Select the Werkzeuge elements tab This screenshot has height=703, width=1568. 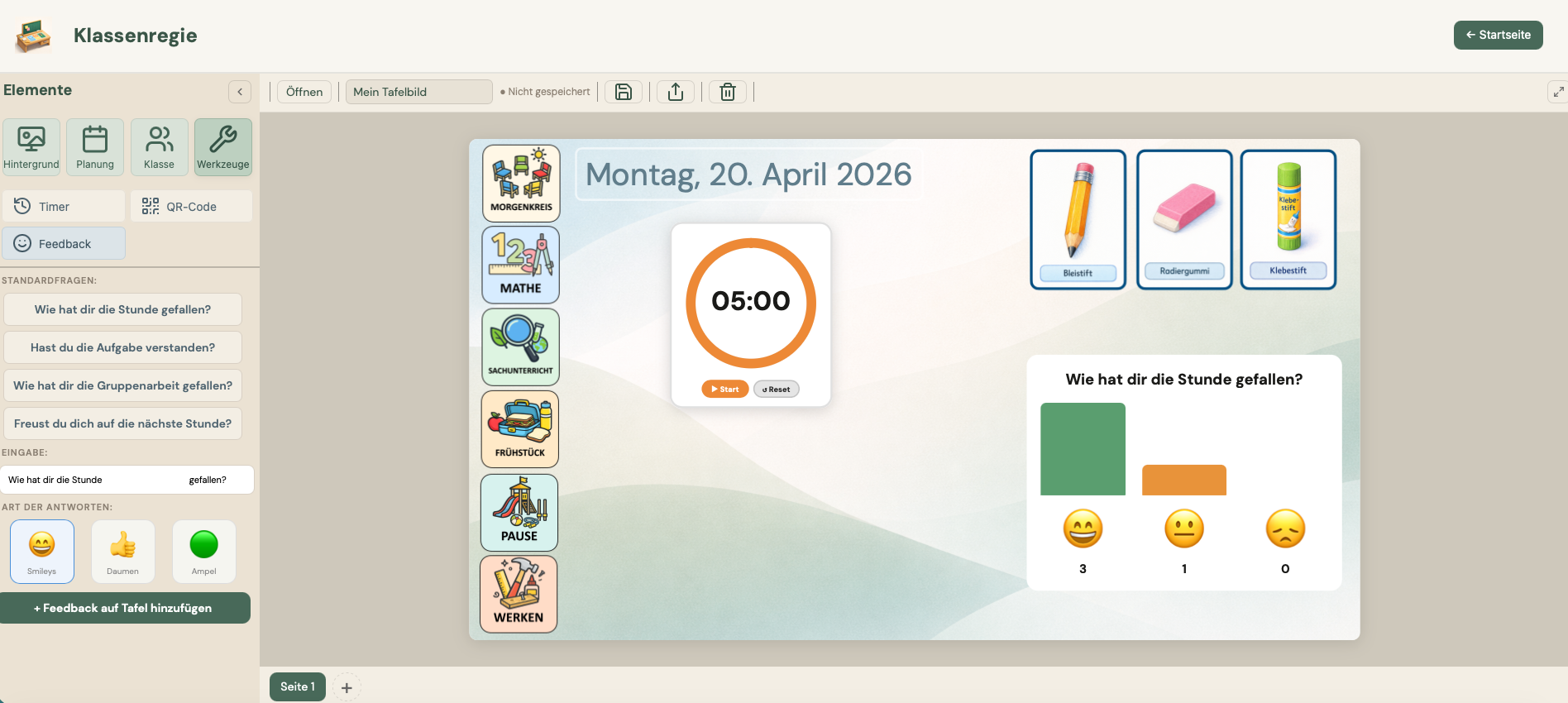[223, 147]
